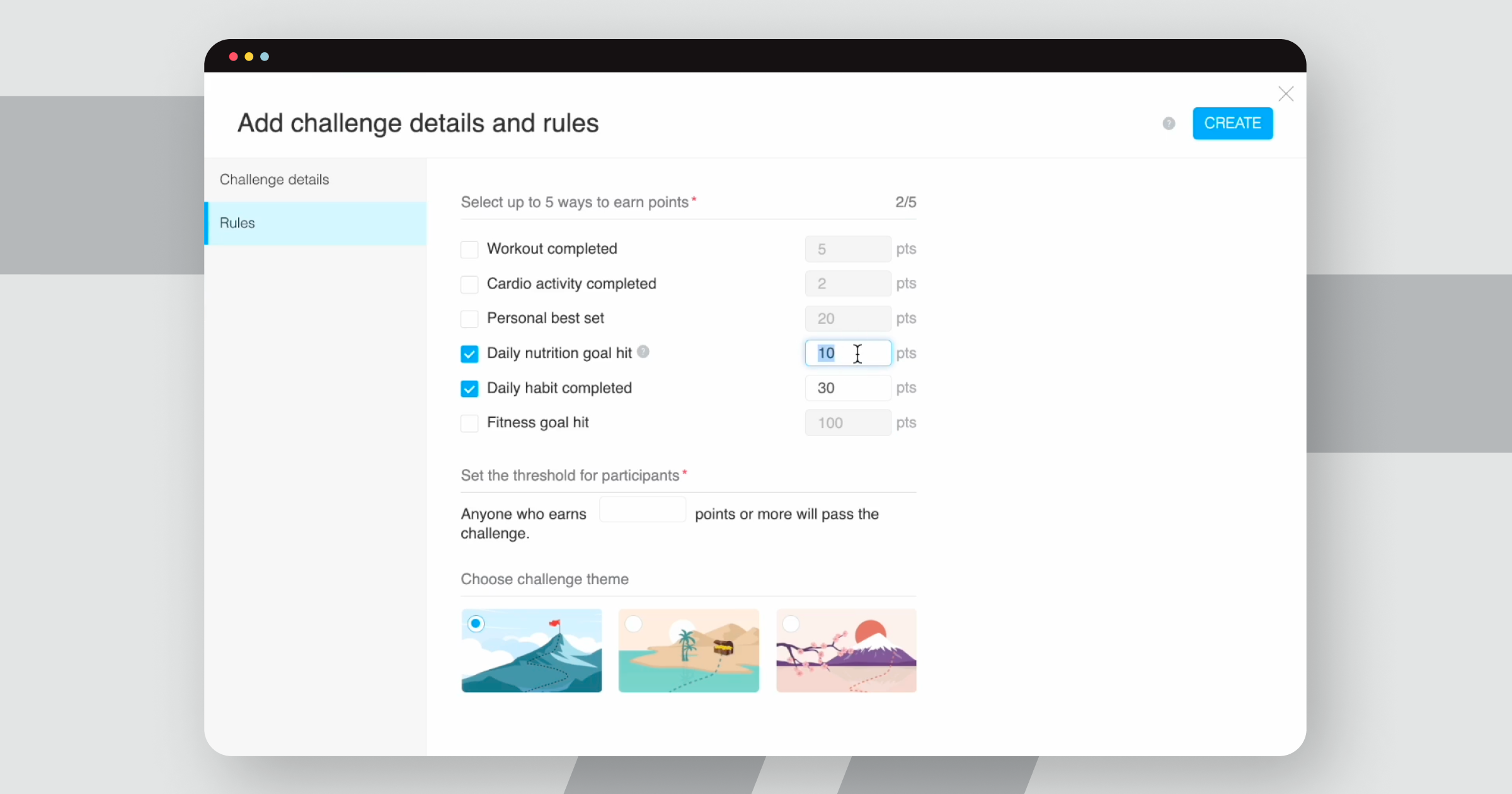Click the red window dot in title bar

click(x=233, y=57)
